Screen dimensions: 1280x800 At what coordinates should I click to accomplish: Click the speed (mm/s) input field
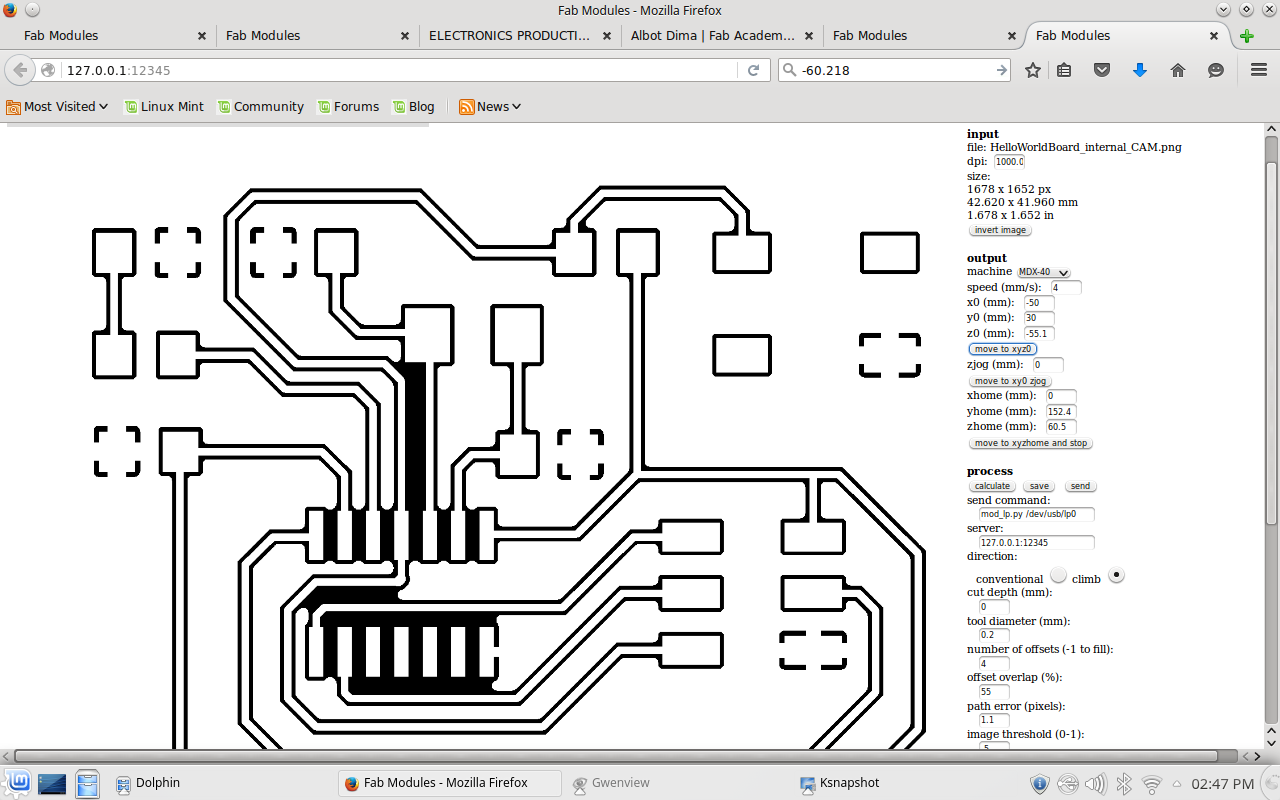pos(1066,287)
